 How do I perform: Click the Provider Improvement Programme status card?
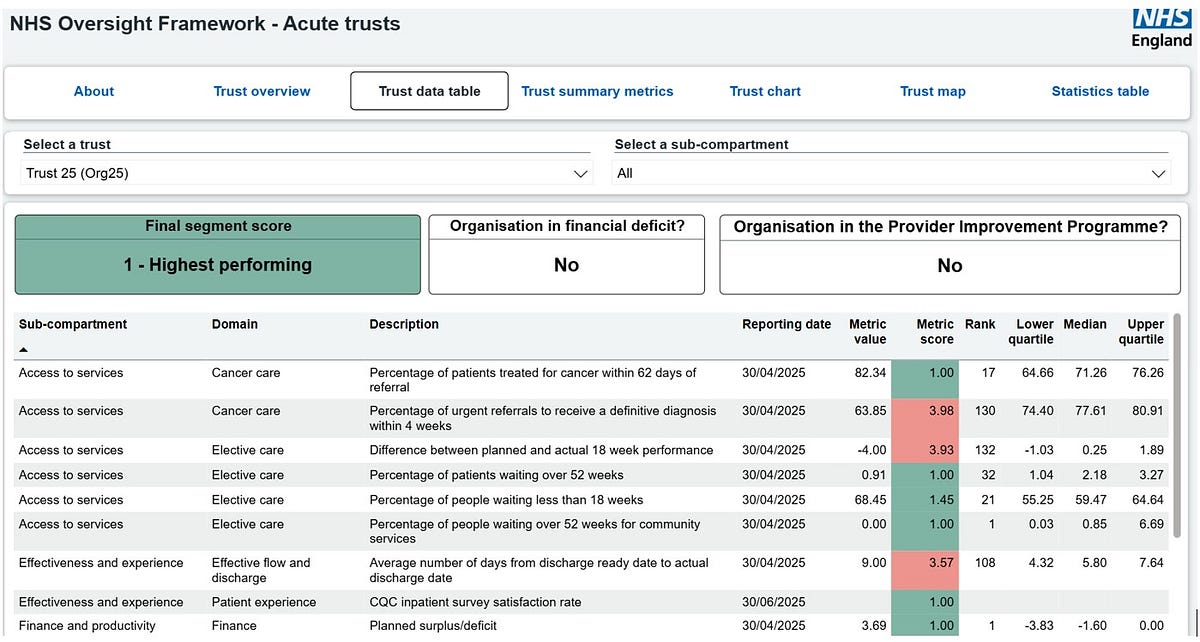click(x=950, y=254)
